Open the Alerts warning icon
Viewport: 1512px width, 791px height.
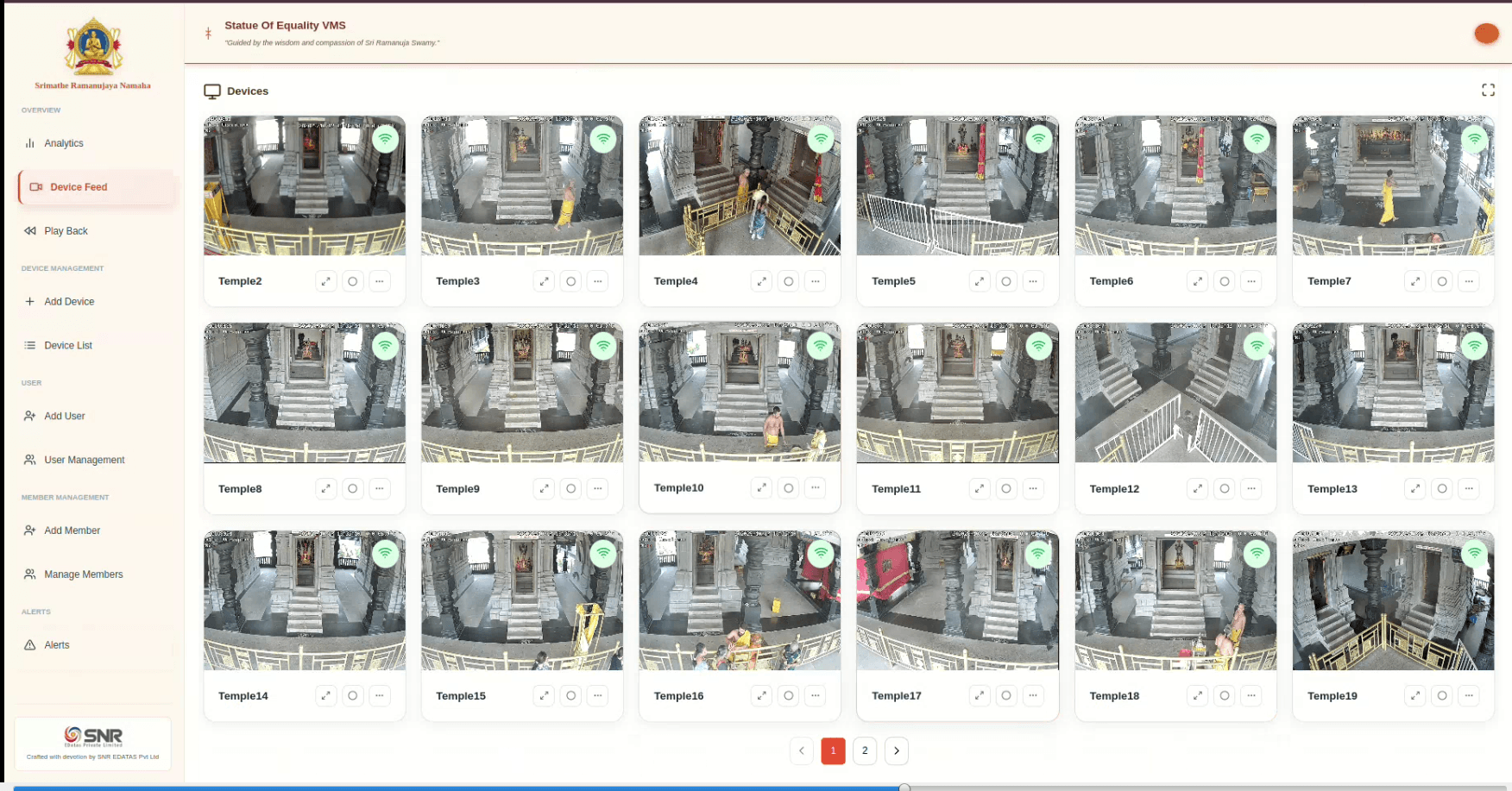(30, 645)
